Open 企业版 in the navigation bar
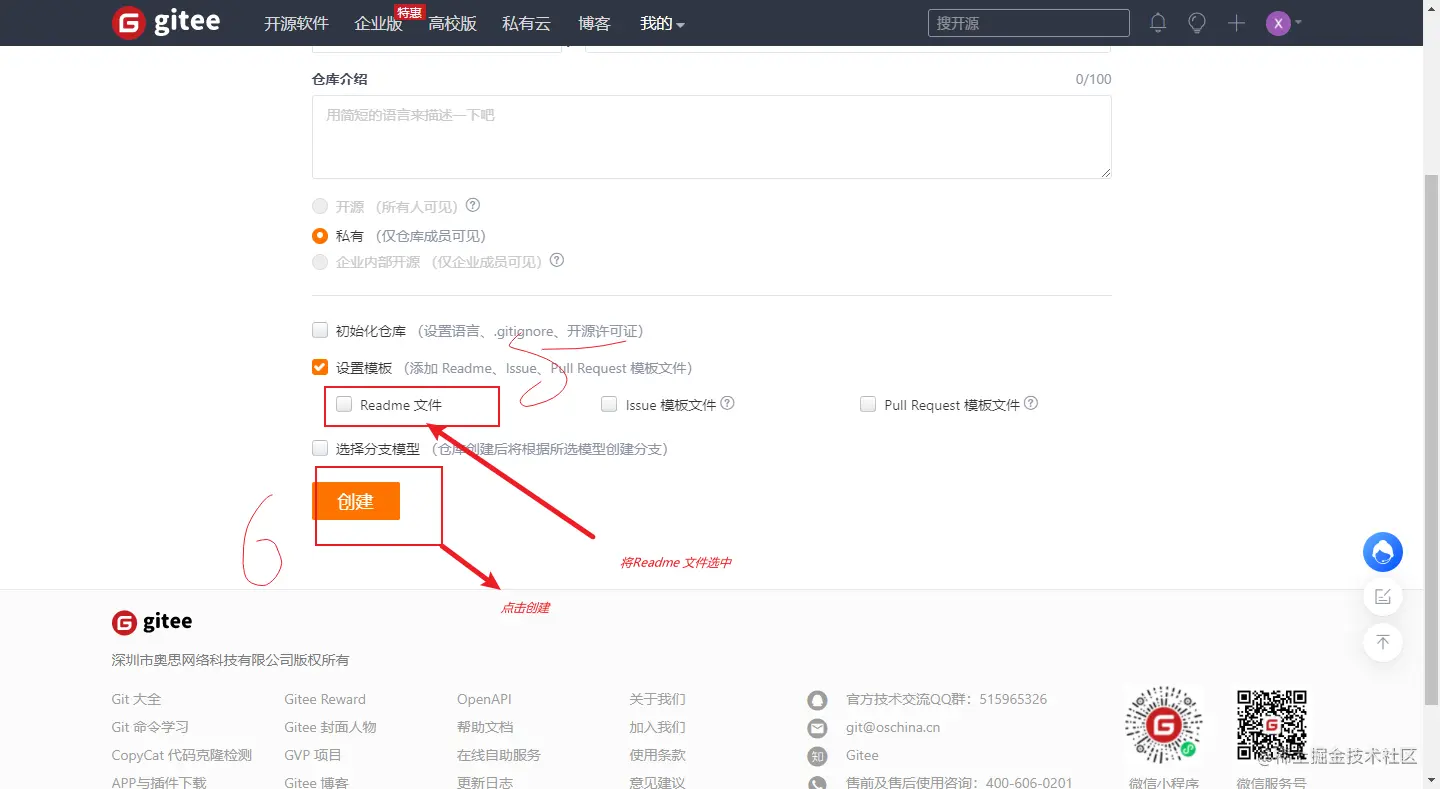Screen dimensions: 1440x789 [x=378, y=23]
